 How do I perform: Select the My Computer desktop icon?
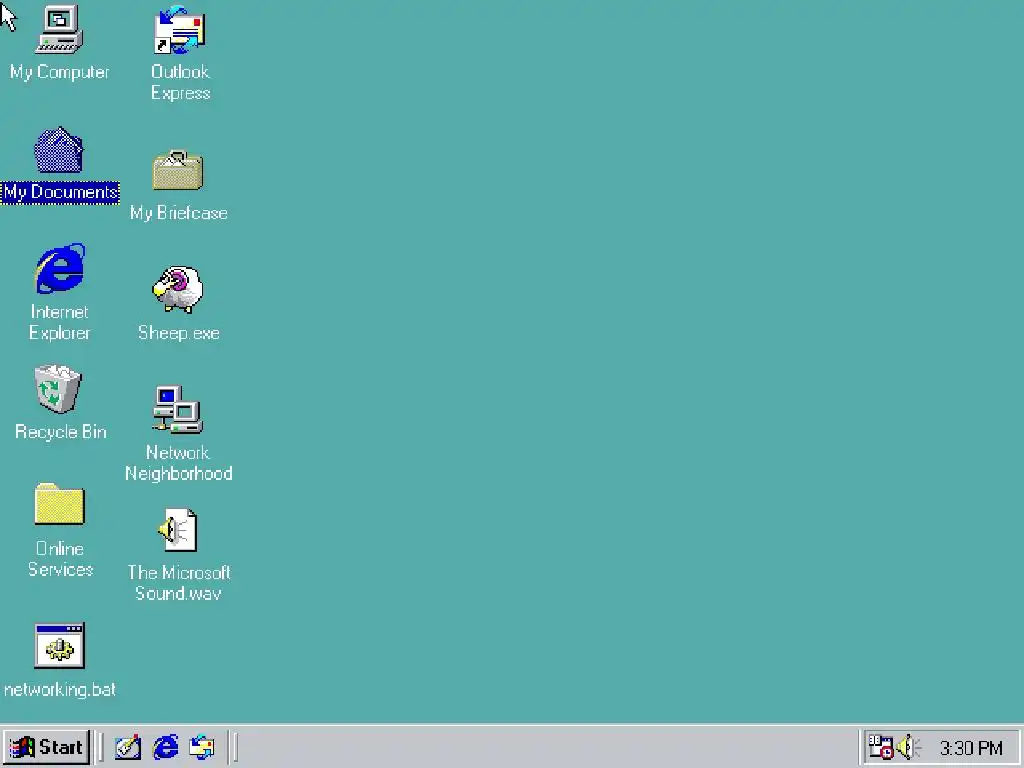pyautogui.click(x=59, y=29)
